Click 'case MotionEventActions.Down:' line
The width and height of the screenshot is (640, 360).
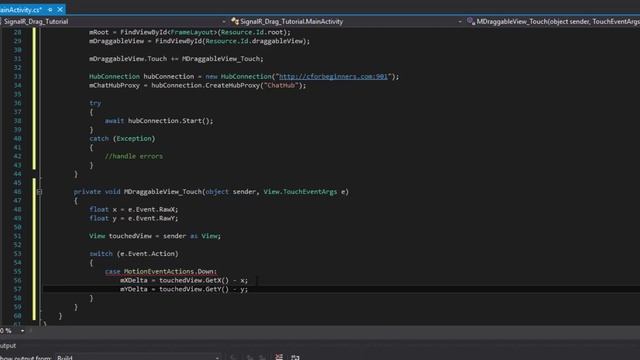coord(161,271)
